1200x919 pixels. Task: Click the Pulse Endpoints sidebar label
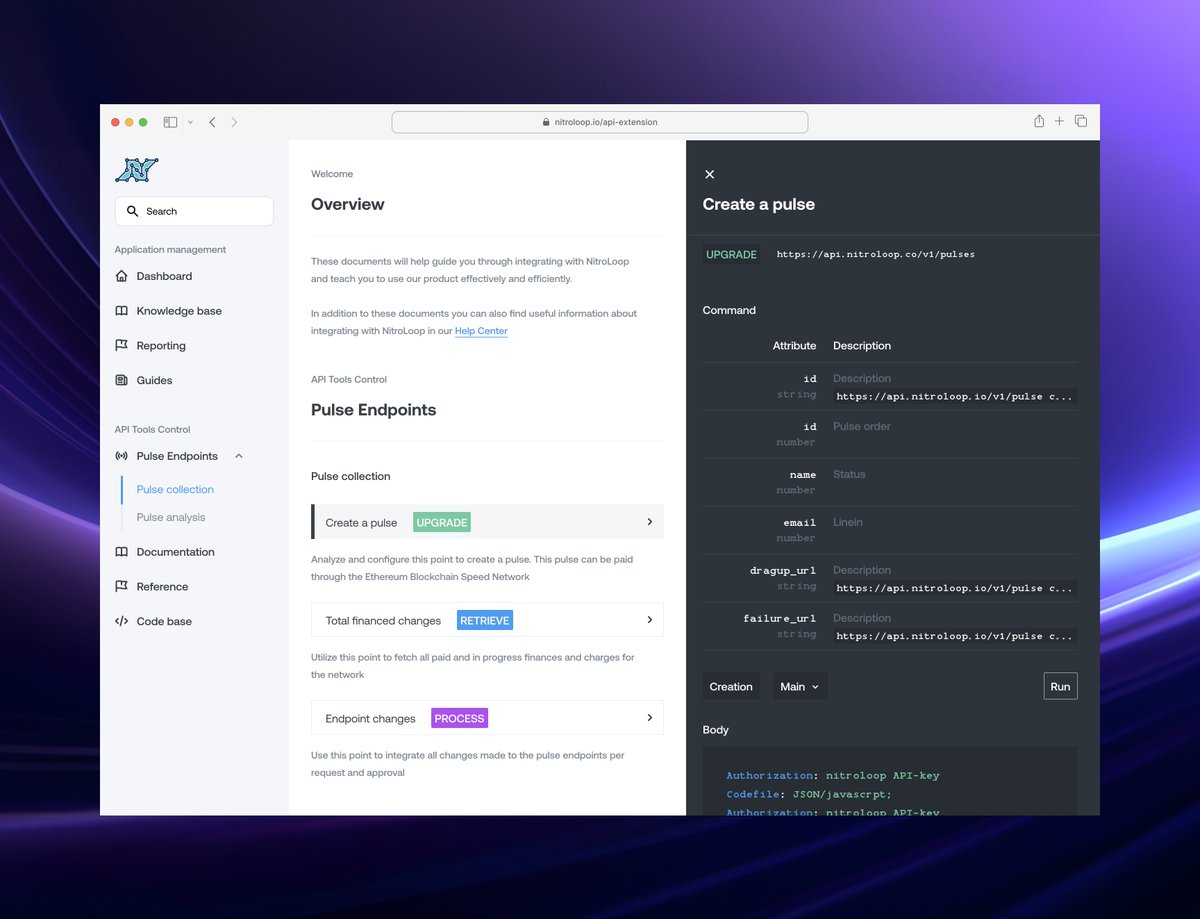[177, 456]
